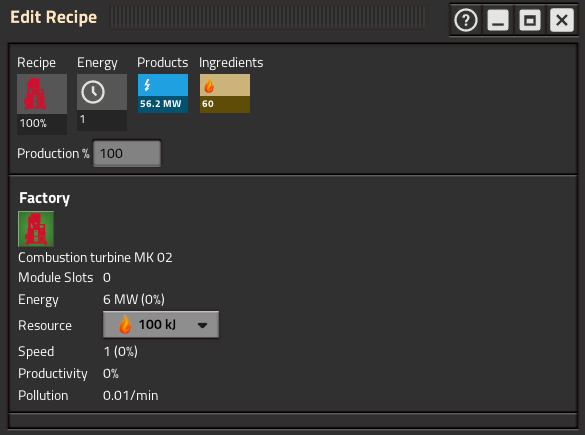Click the Edit Recipe title drag handle

(269, 18)
